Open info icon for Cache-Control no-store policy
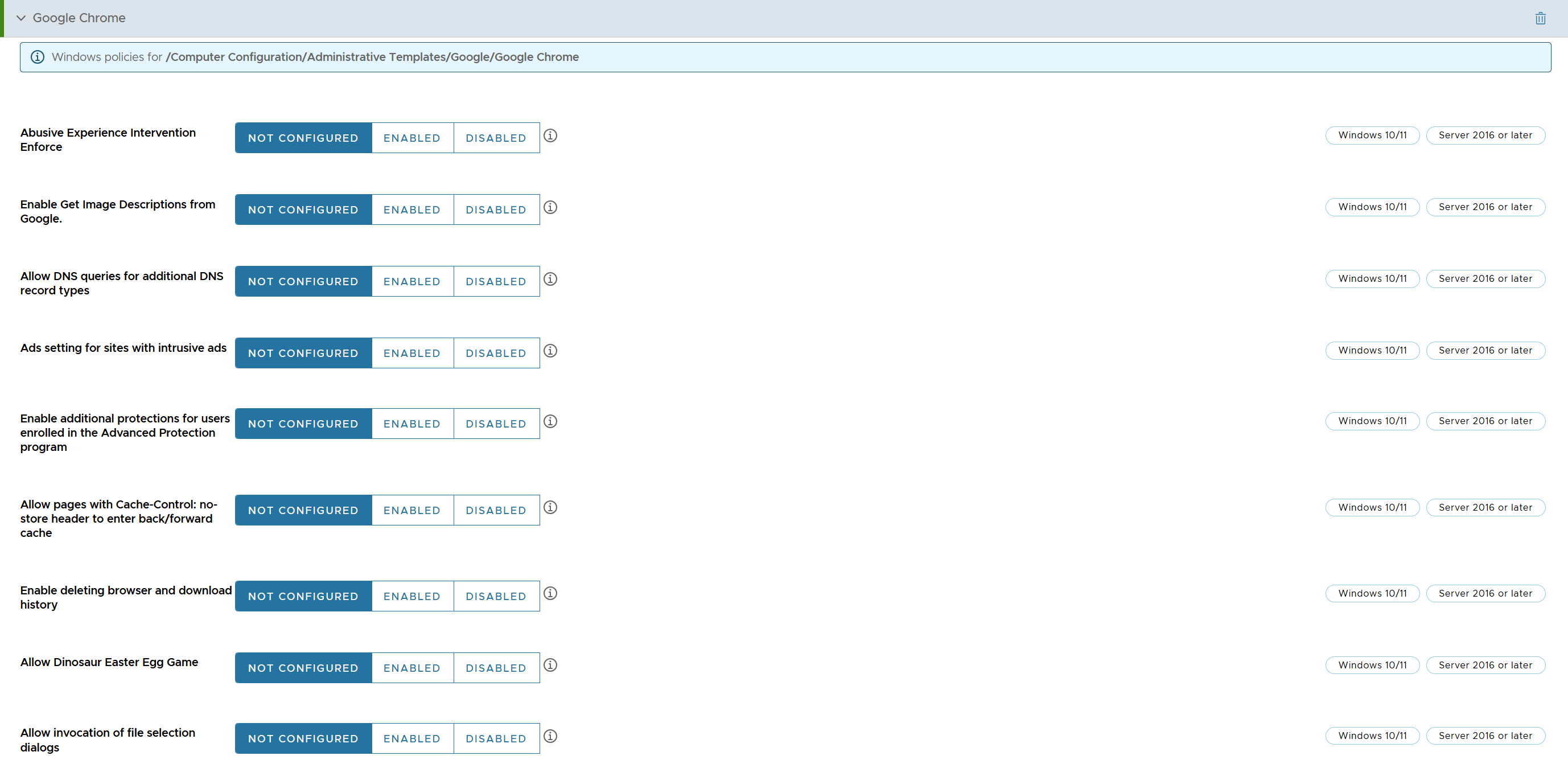The height and width of the screenshot is (768, 1568). coord(550,508)
